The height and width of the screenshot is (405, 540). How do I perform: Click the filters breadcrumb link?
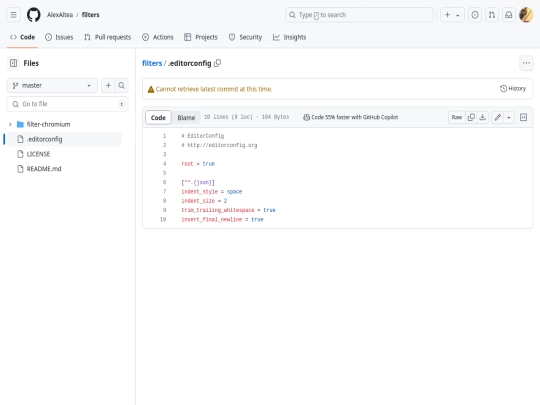(x=152, y=63)
